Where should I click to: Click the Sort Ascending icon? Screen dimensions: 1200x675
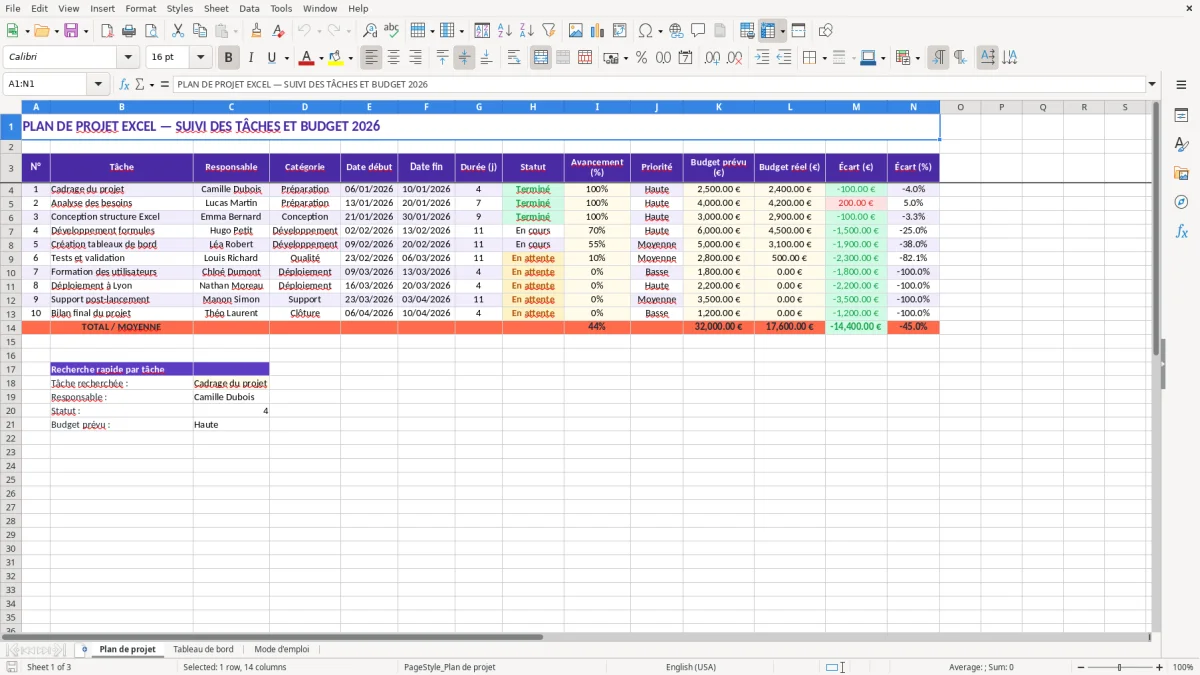coord(505,31)
